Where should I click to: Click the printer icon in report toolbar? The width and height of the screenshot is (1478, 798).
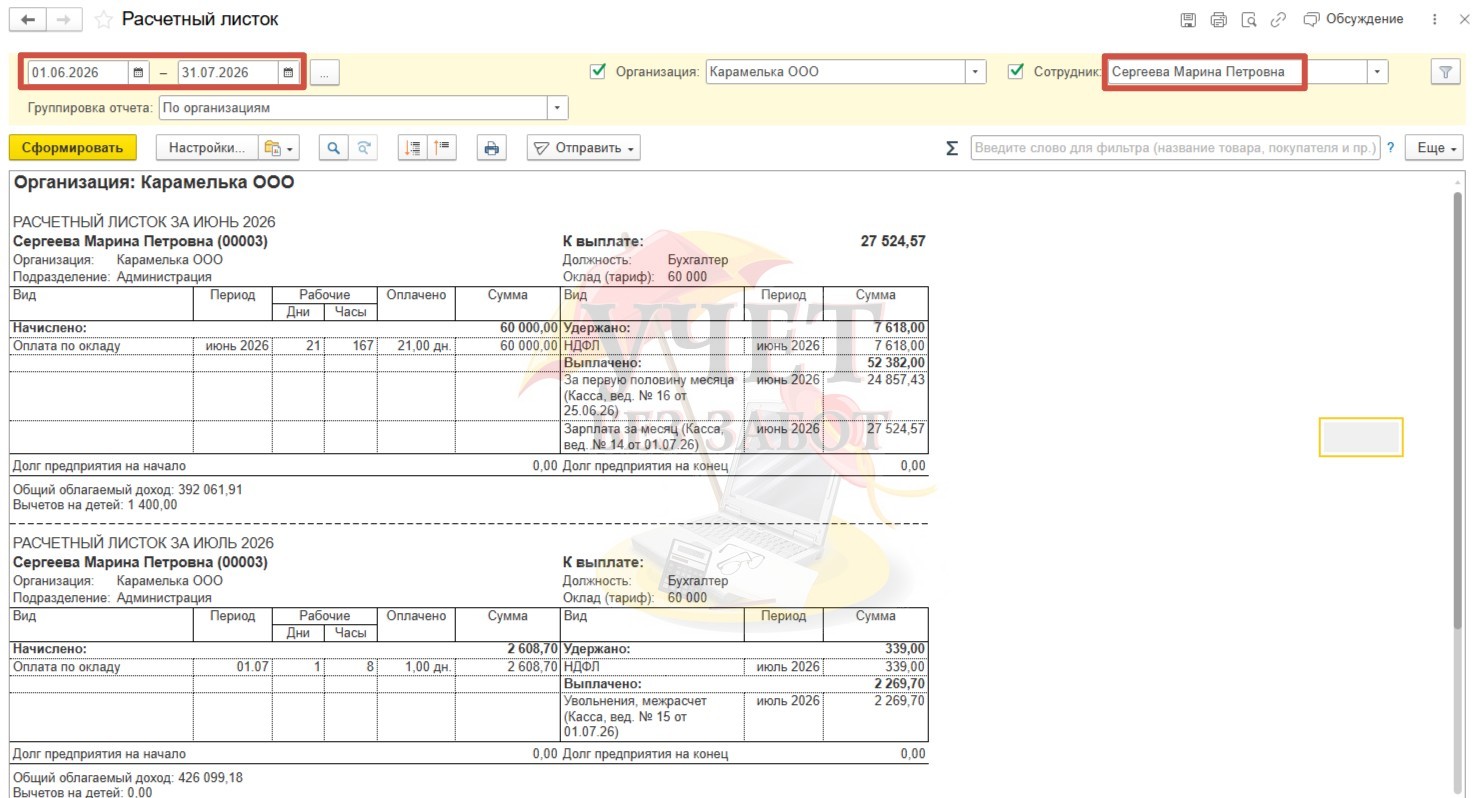(491, 148)
